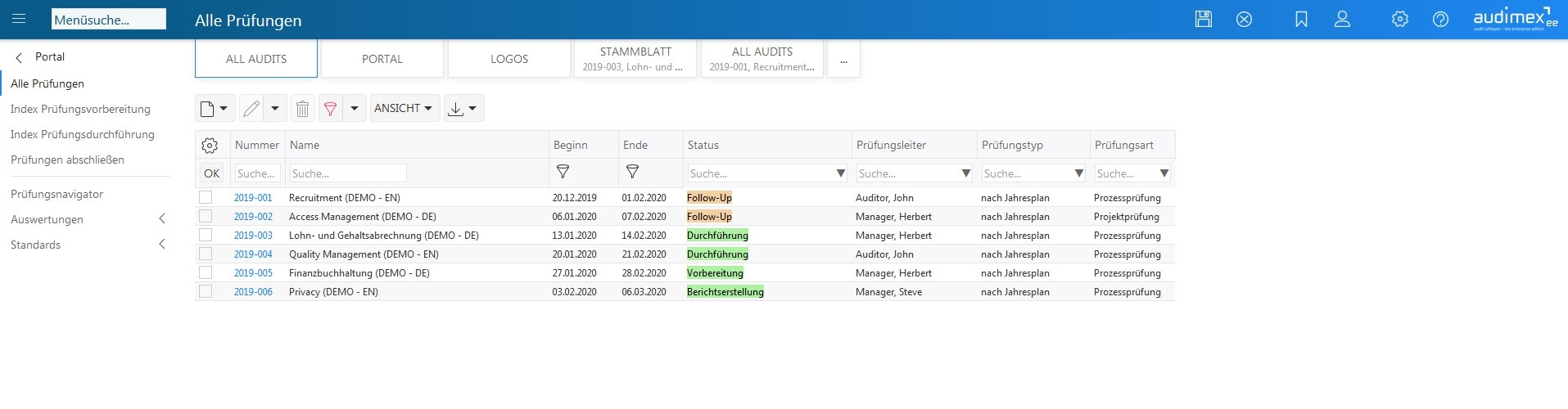
Task: Click the circled X cancel icon
Action: tap(1244, 20)
